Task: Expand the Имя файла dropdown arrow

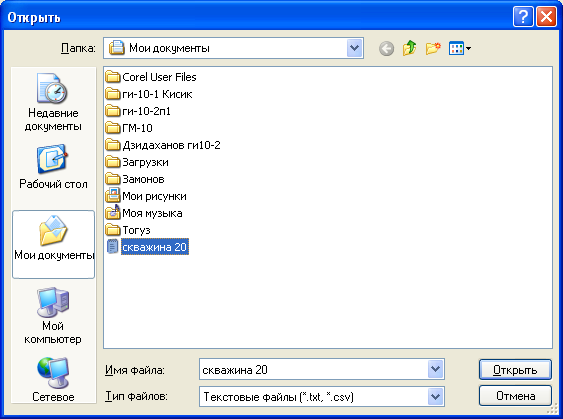Action: point(435,369)
